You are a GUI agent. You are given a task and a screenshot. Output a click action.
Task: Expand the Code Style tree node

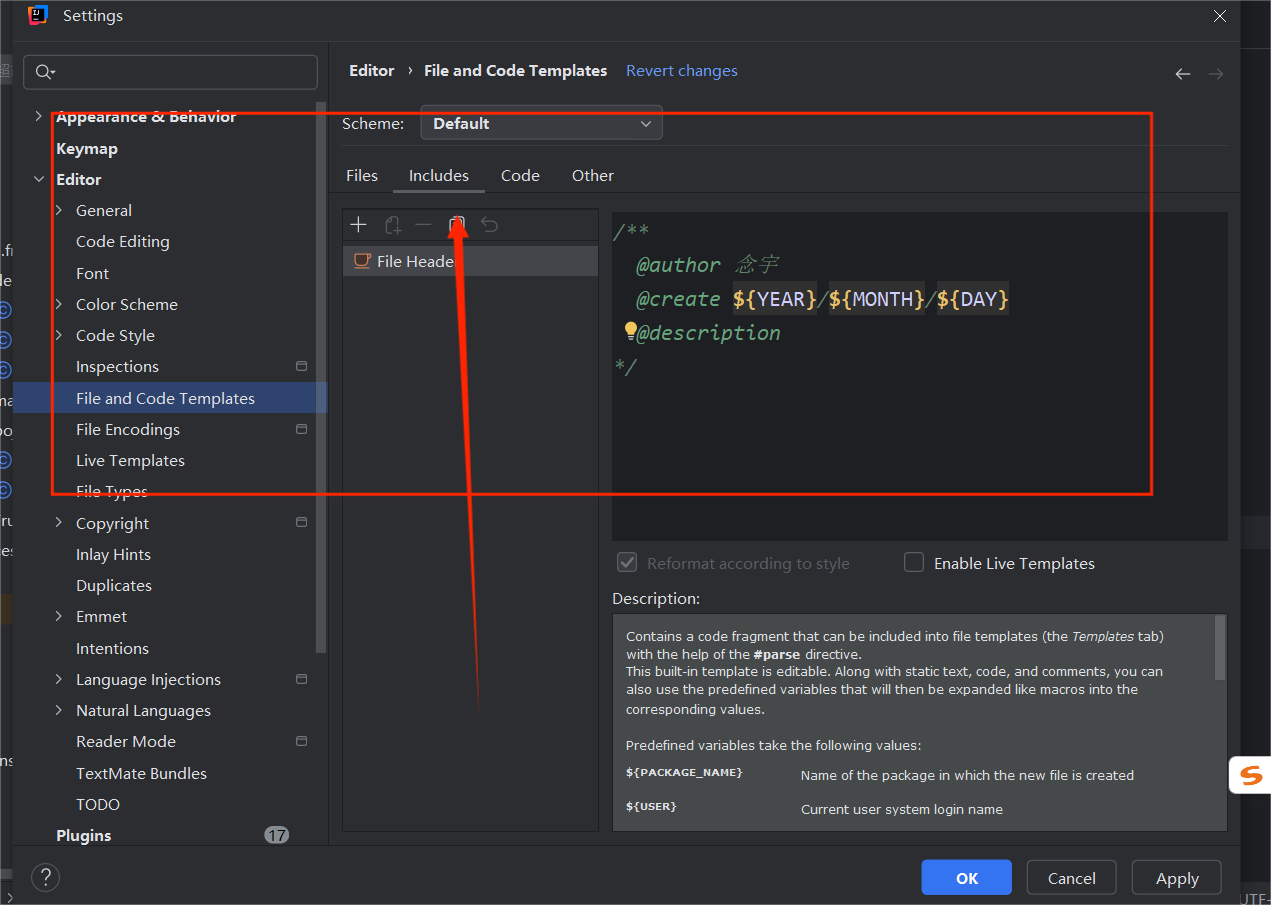[x=59, y=336]
